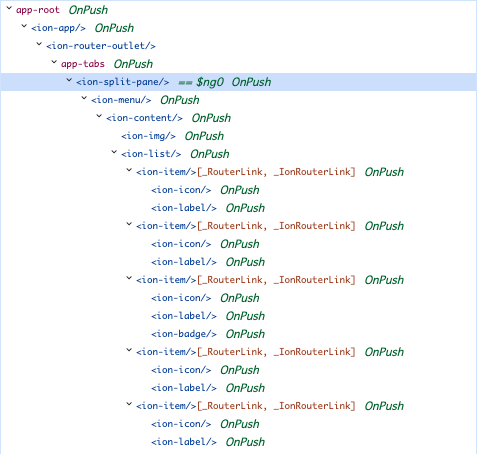Viewport: 477px width, 454px height.
Task: Select the first ion-icon in the tree
Action: [x=181, y=190]
